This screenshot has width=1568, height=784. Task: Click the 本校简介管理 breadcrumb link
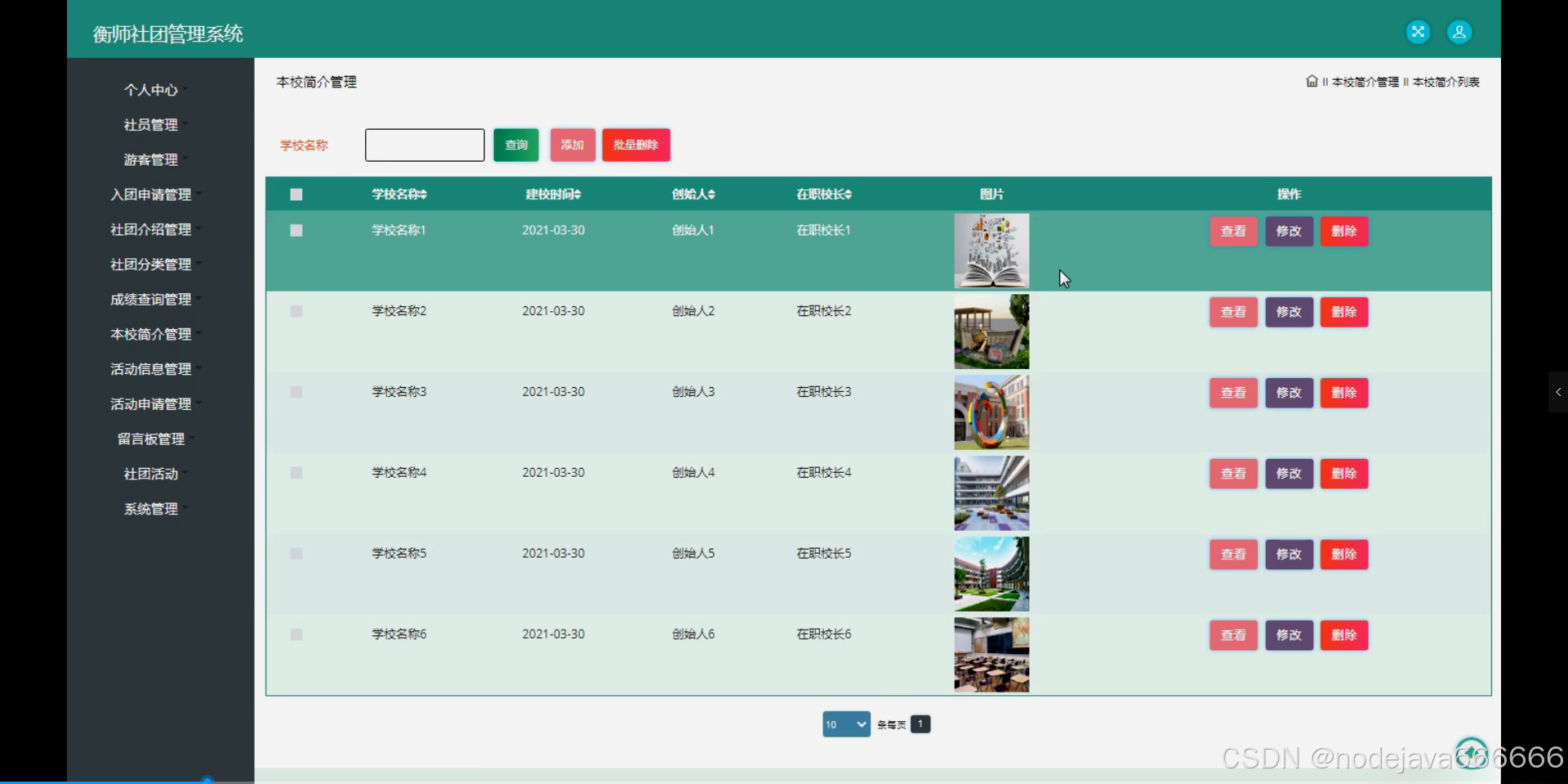(1365, 82)
